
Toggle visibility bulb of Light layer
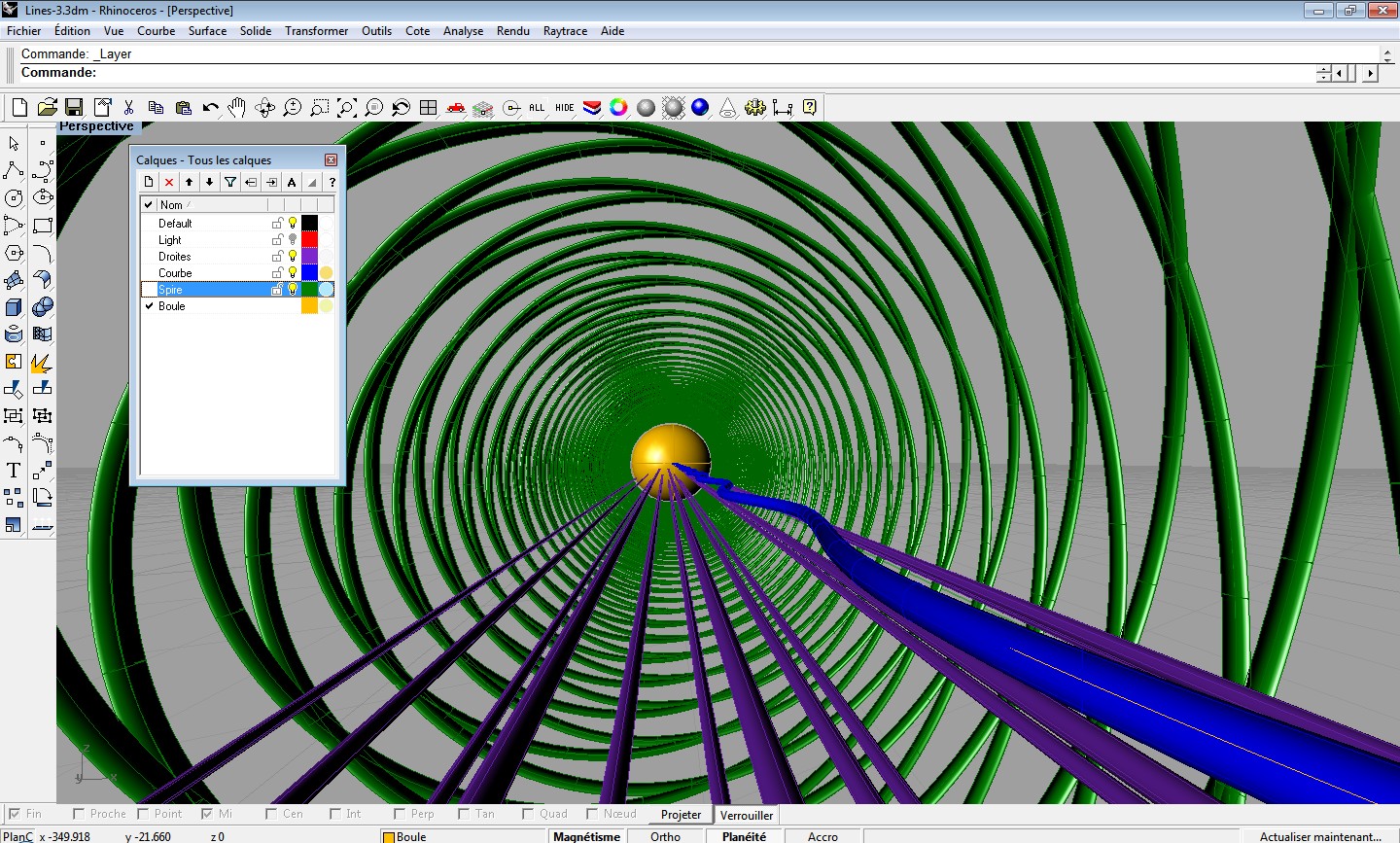tap(293, 239)
